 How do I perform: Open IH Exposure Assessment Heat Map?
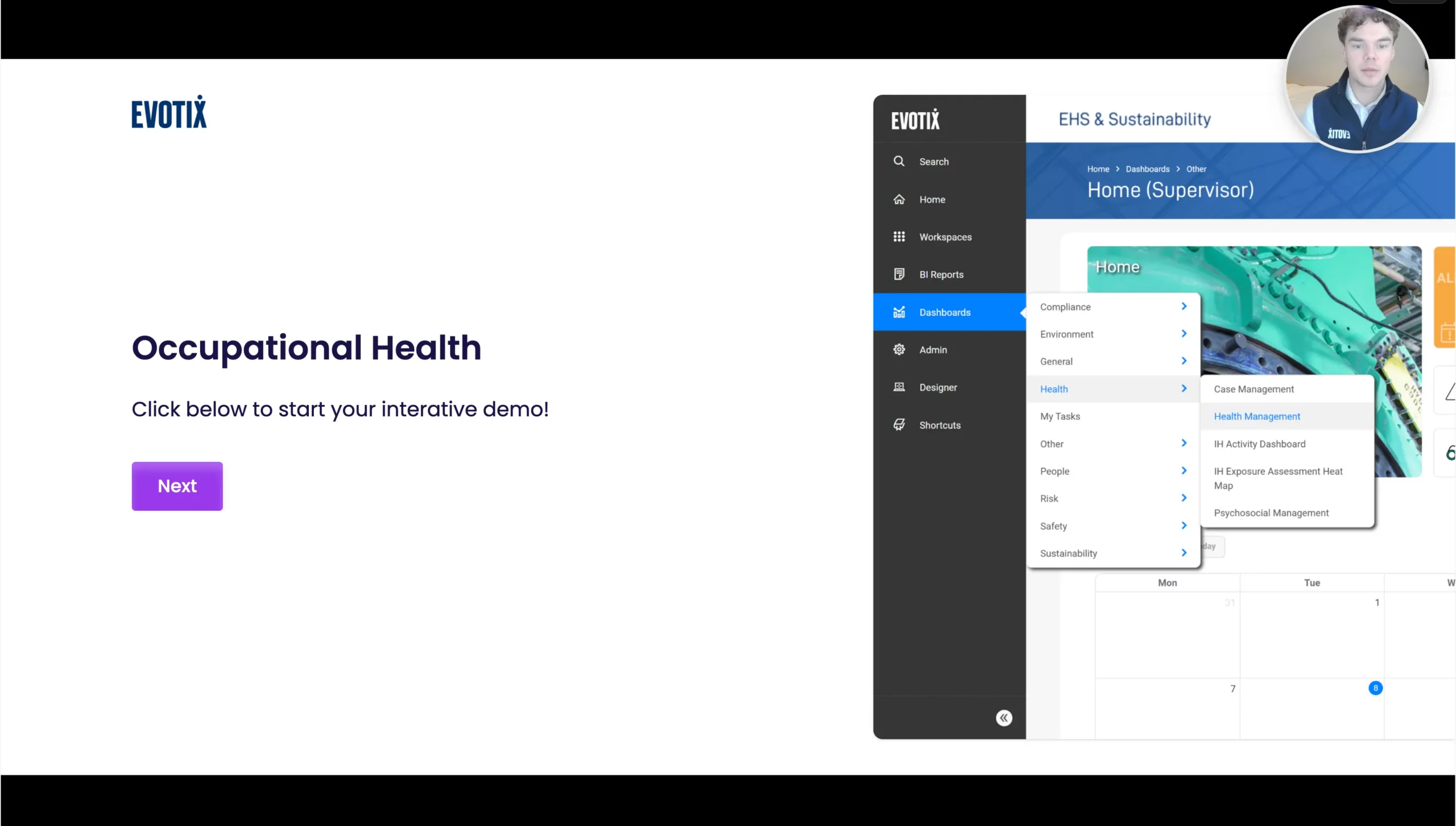(x=1287, y=478)
